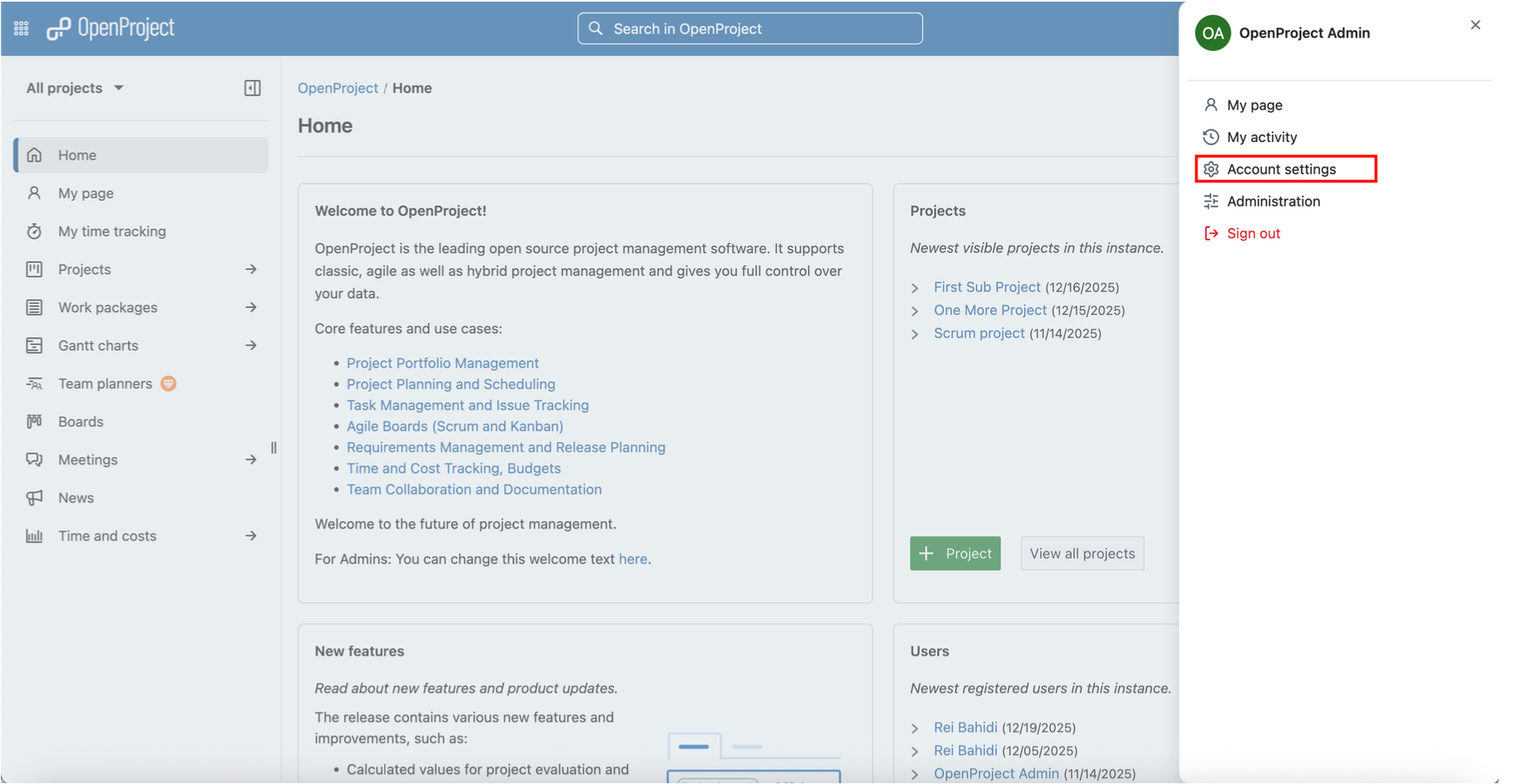Open Team Collaboration and Documentation link
The width and height of the screenshot is (1527, 784).
point(474,489)
